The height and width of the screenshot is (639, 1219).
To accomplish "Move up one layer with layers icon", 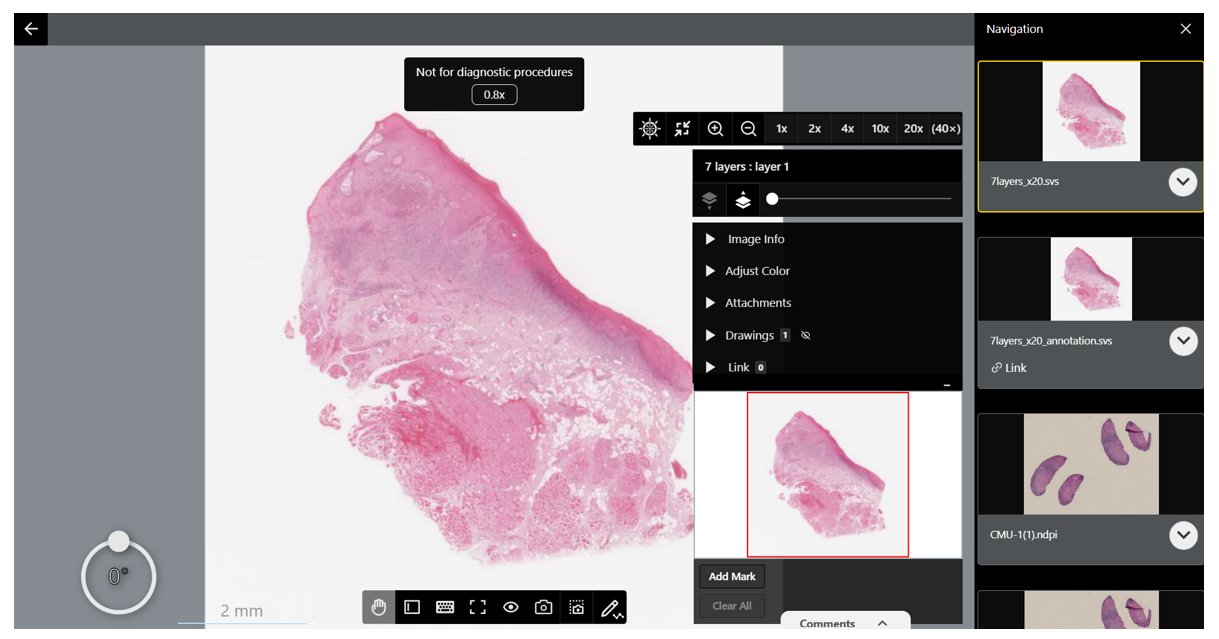I will pos(743,200).
